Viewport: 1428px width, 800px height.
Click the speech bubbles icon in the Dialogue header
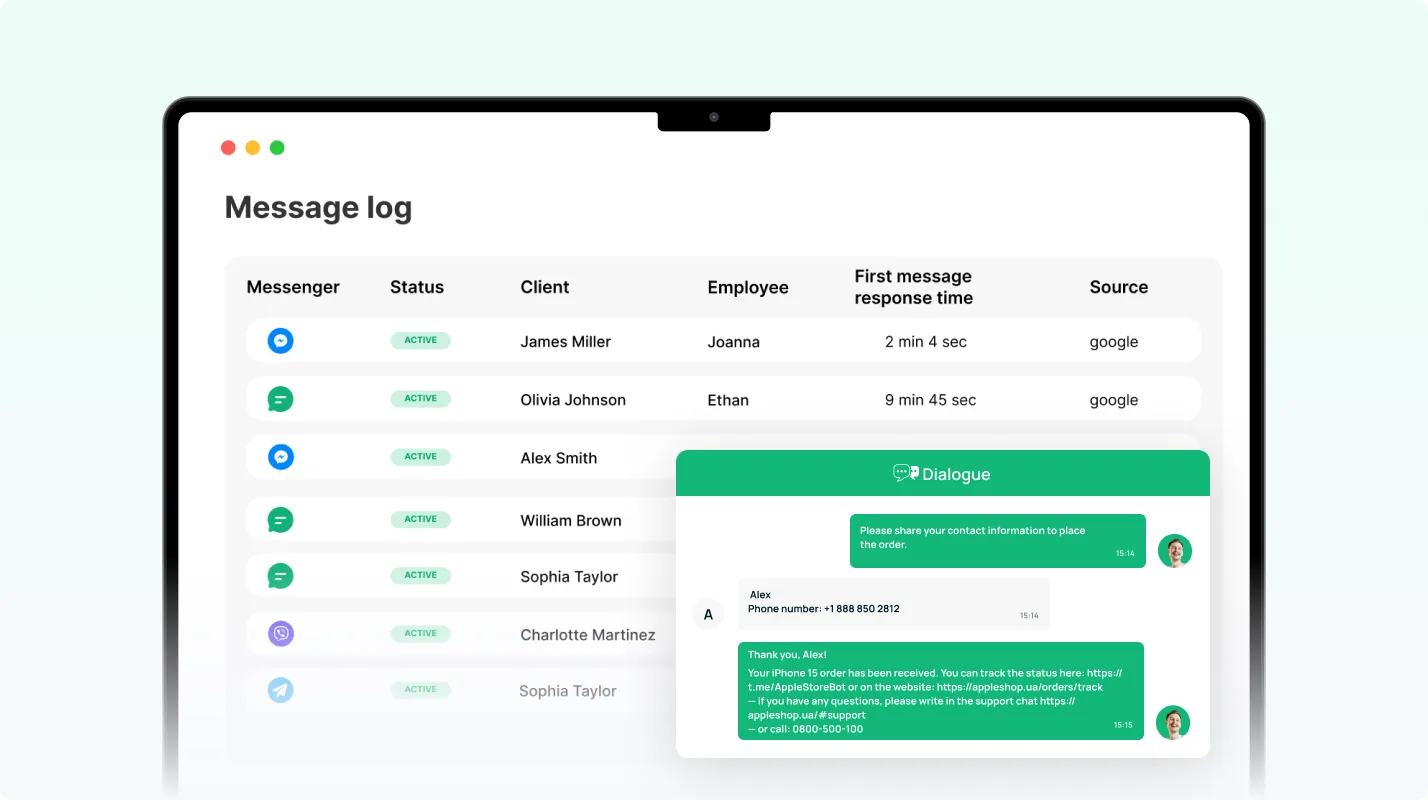[905, 473]
